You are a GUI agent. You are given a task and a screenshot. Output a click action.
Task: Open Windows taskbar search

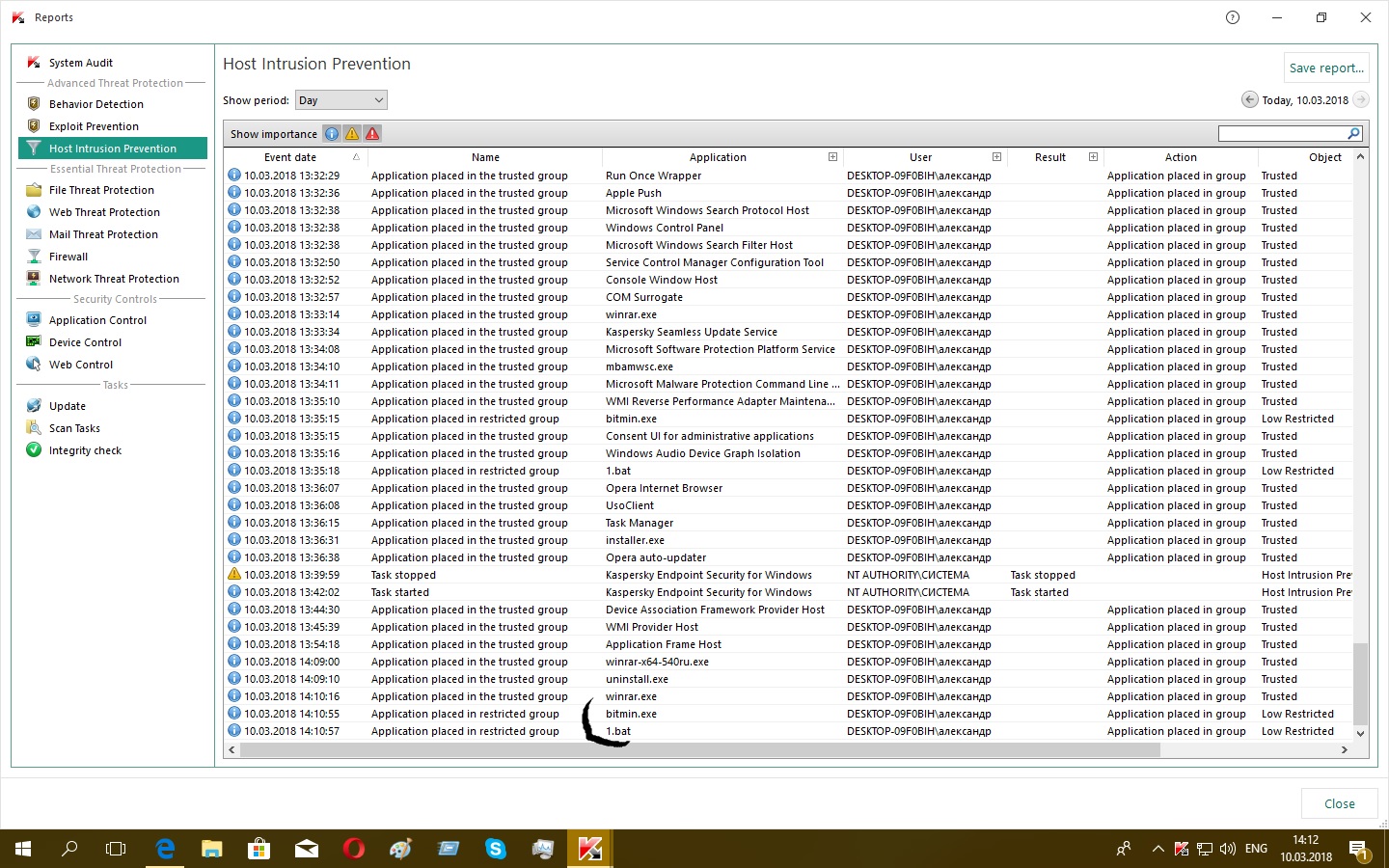pyautogui.click(x=69, y=849)
